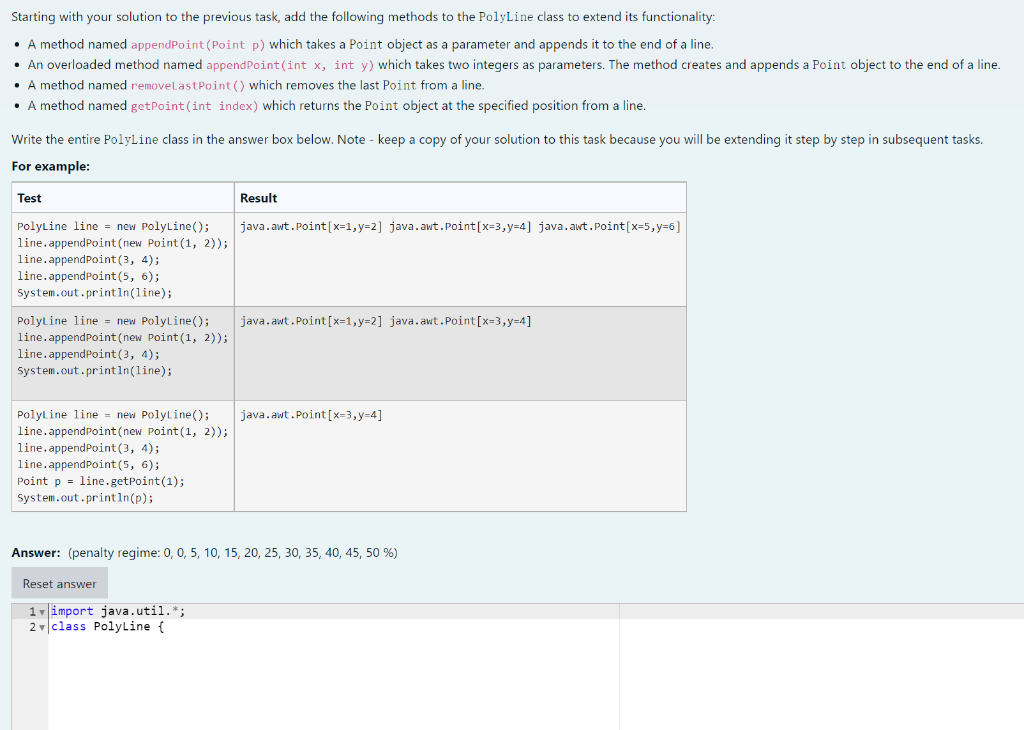
Task: Click the fold triangle next to import statement
Action: tap(41, 610)
